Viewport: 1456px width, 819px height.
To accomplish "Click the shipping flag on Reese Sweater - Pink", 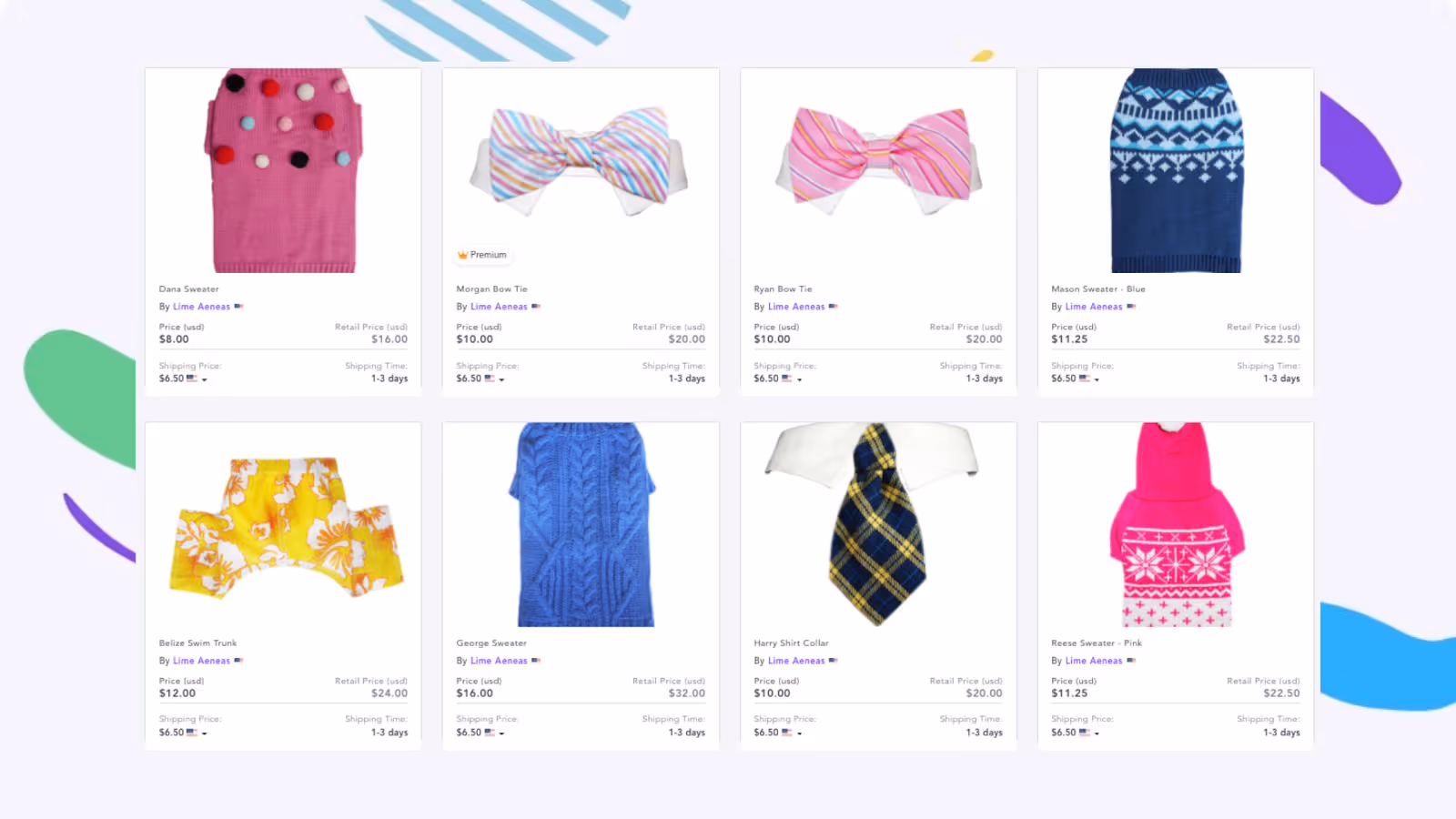I will coord(1084,733).
